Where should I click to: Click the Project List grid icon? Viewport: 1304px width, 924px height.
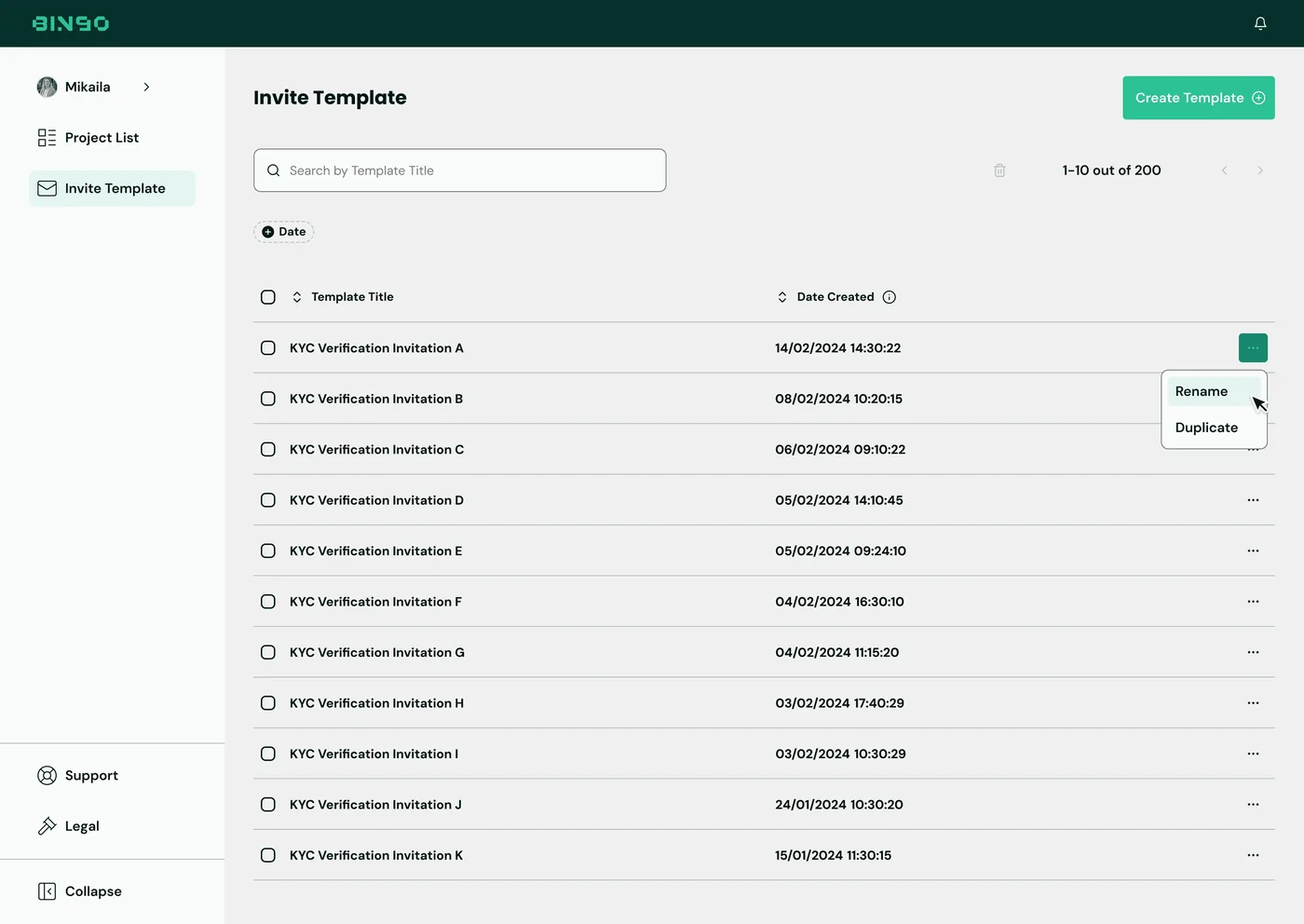point(47,138)
